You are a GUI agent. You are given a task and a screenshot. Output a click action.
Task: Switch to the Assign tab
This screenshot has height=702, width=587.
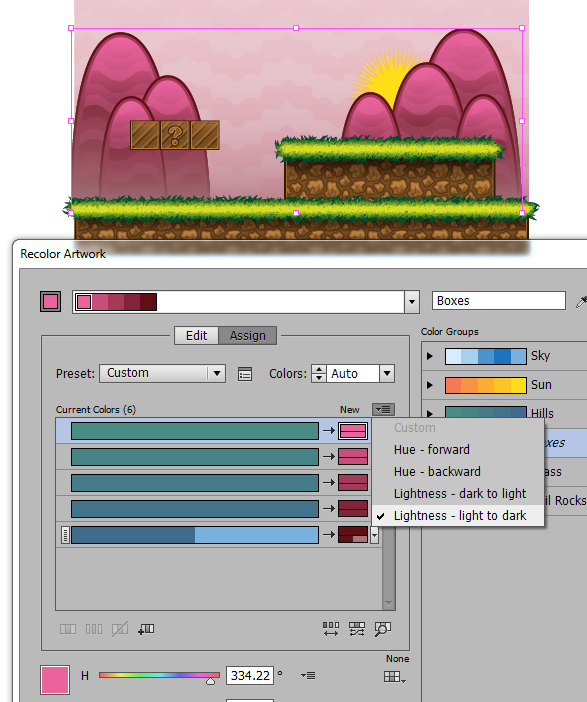pyautogui.click(x=248, y=335)
